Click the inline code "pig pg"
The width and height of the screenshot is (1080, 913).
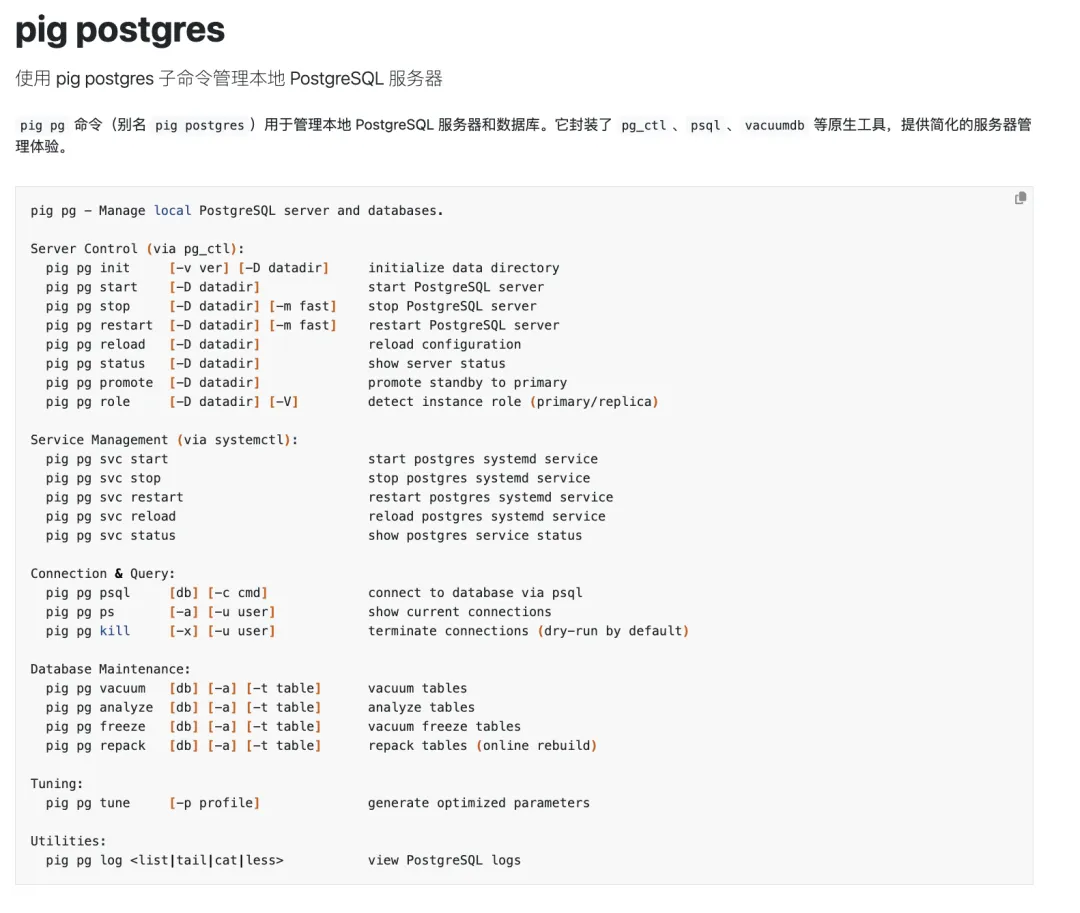(42, 126)
